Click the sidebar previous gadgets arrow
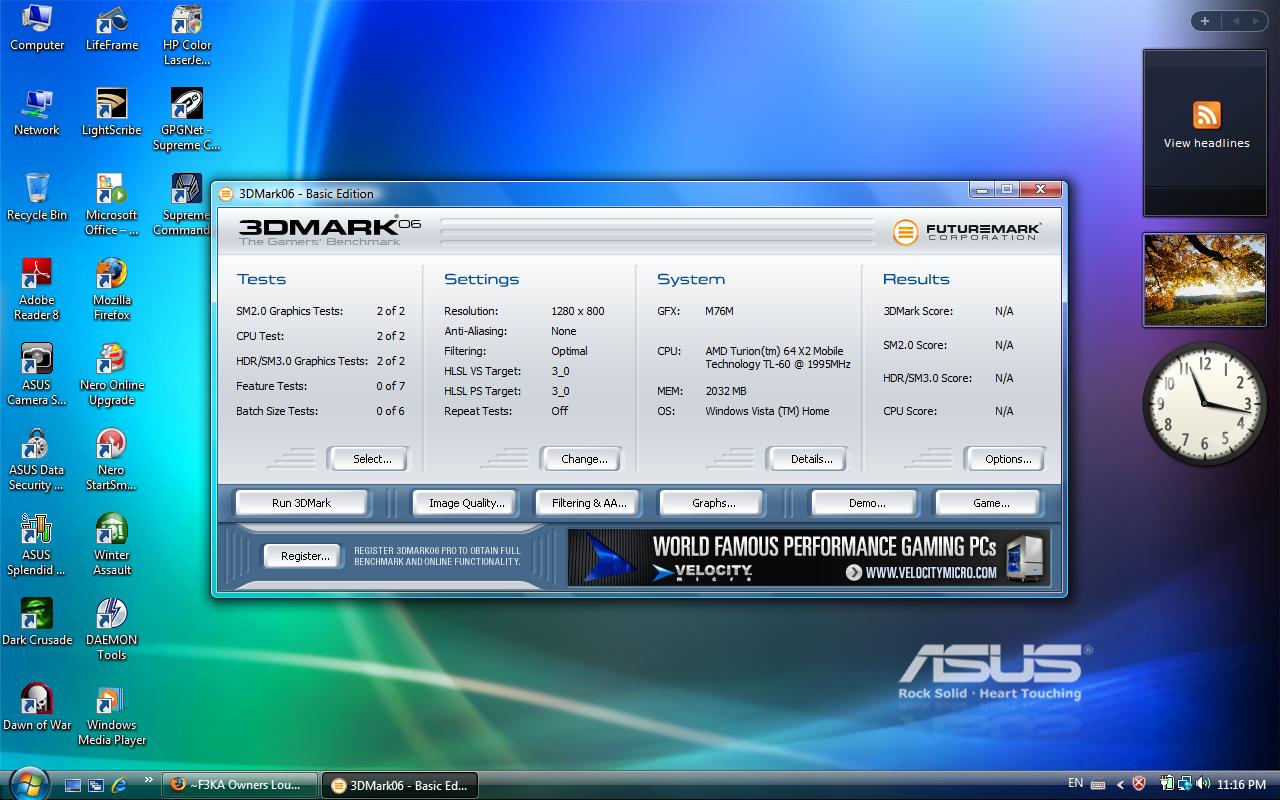The image size is (1280, 800). point(1235,21)
